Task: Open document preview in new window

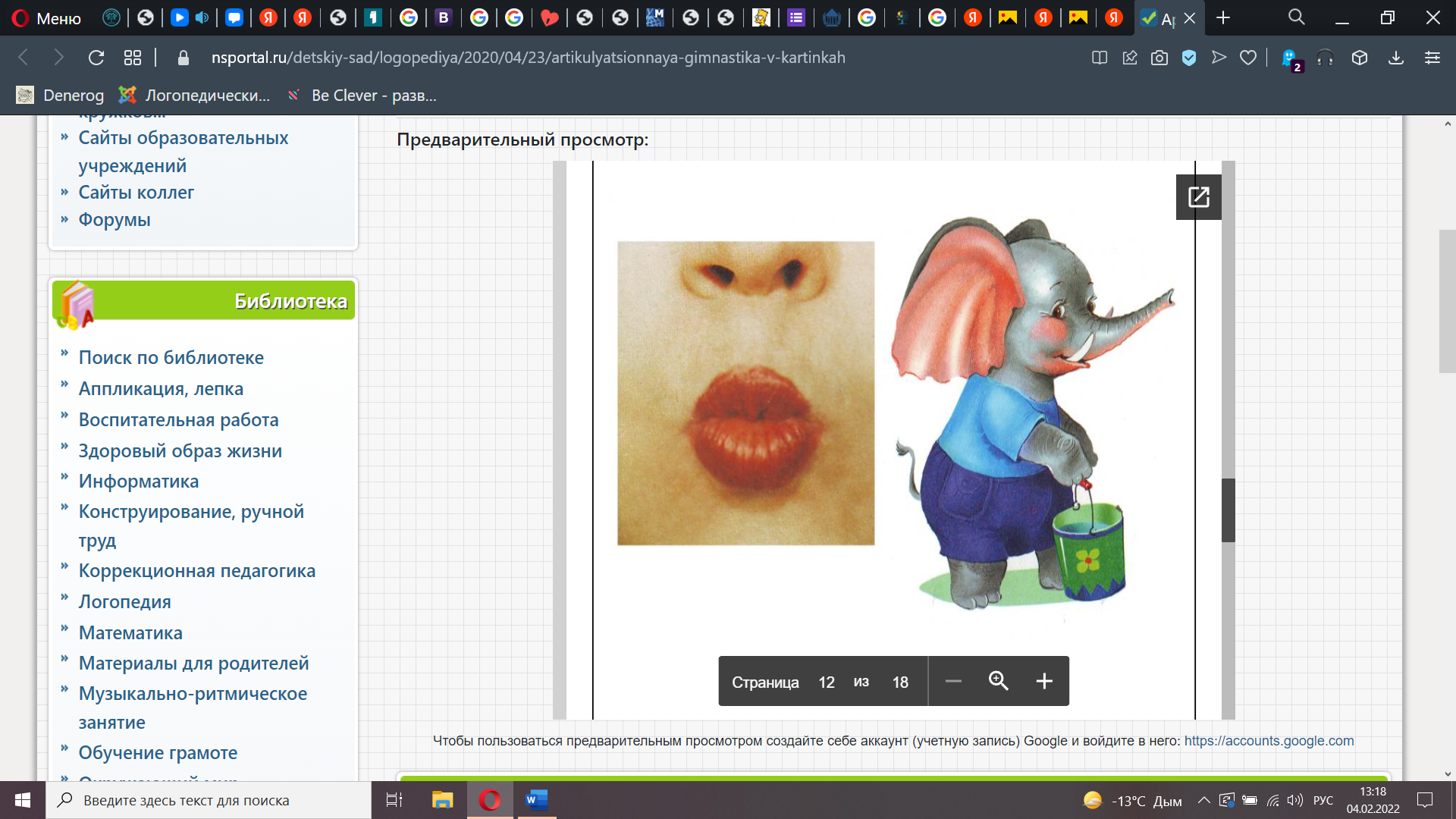Action: (1198, 197)
